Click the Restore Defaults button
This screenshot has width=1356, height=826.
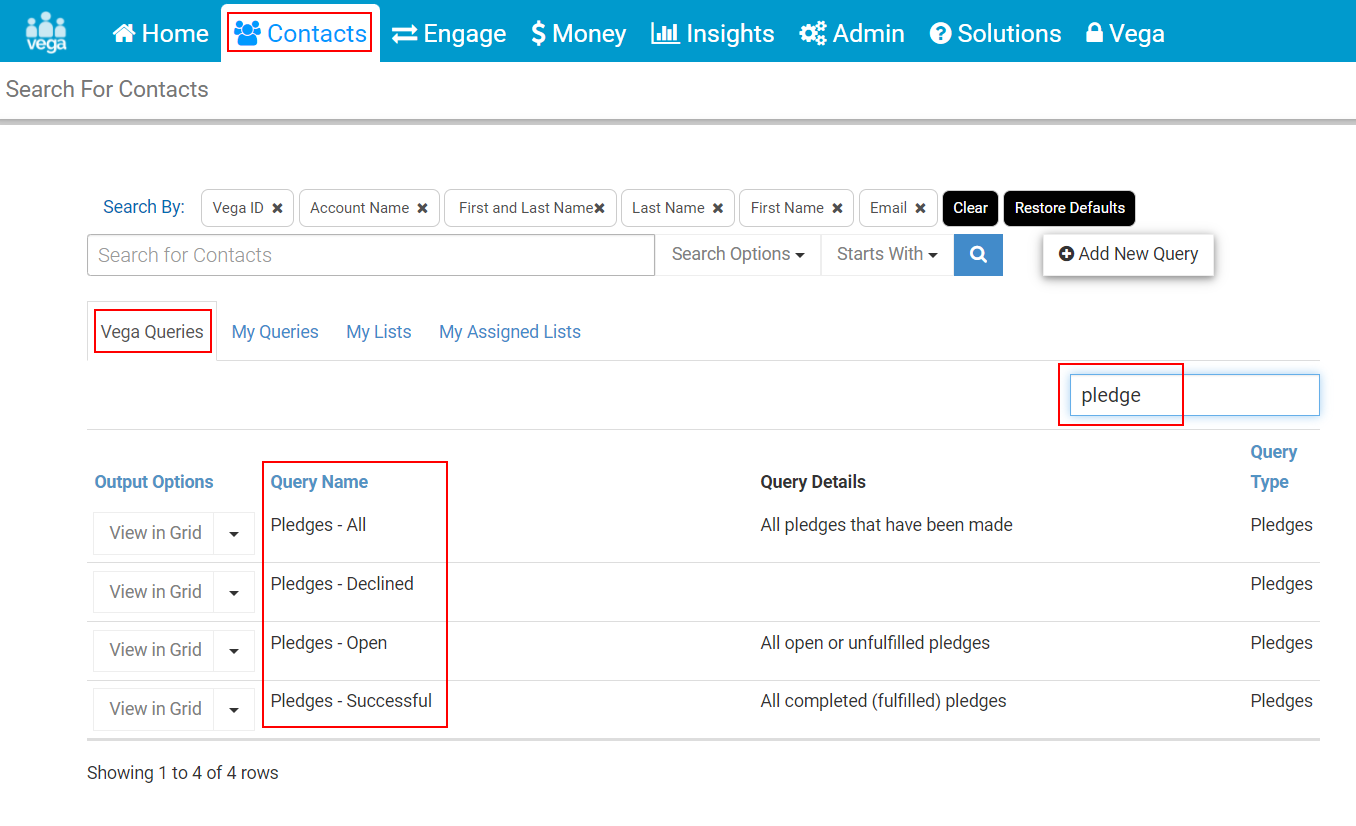click(1070, 208)
